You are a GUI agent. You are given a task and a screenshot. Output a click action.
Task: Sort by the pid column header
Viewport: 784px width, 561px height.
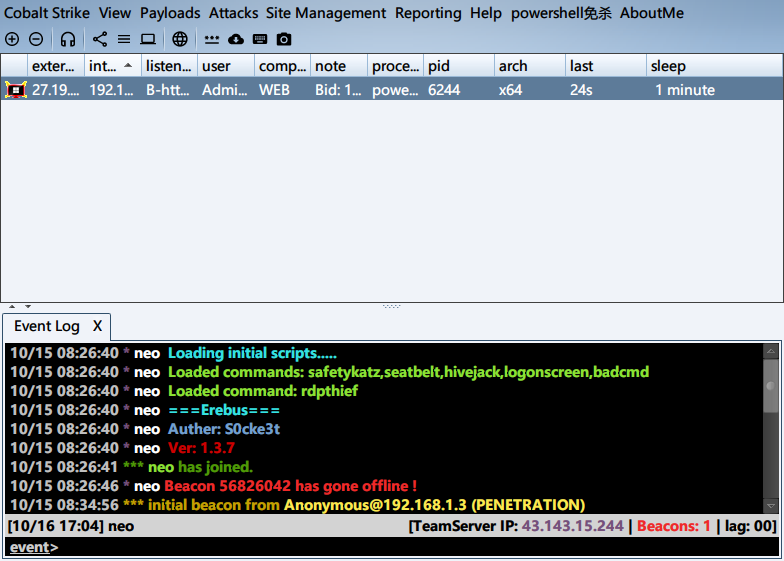click(x=459, y=66)
